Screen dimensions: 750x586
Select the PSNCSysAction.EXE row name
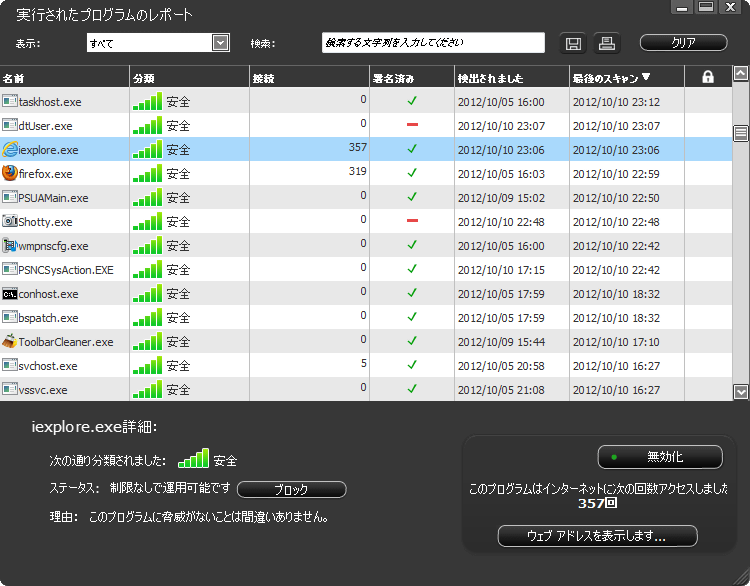pyautogui.click(x=66, y=270)
